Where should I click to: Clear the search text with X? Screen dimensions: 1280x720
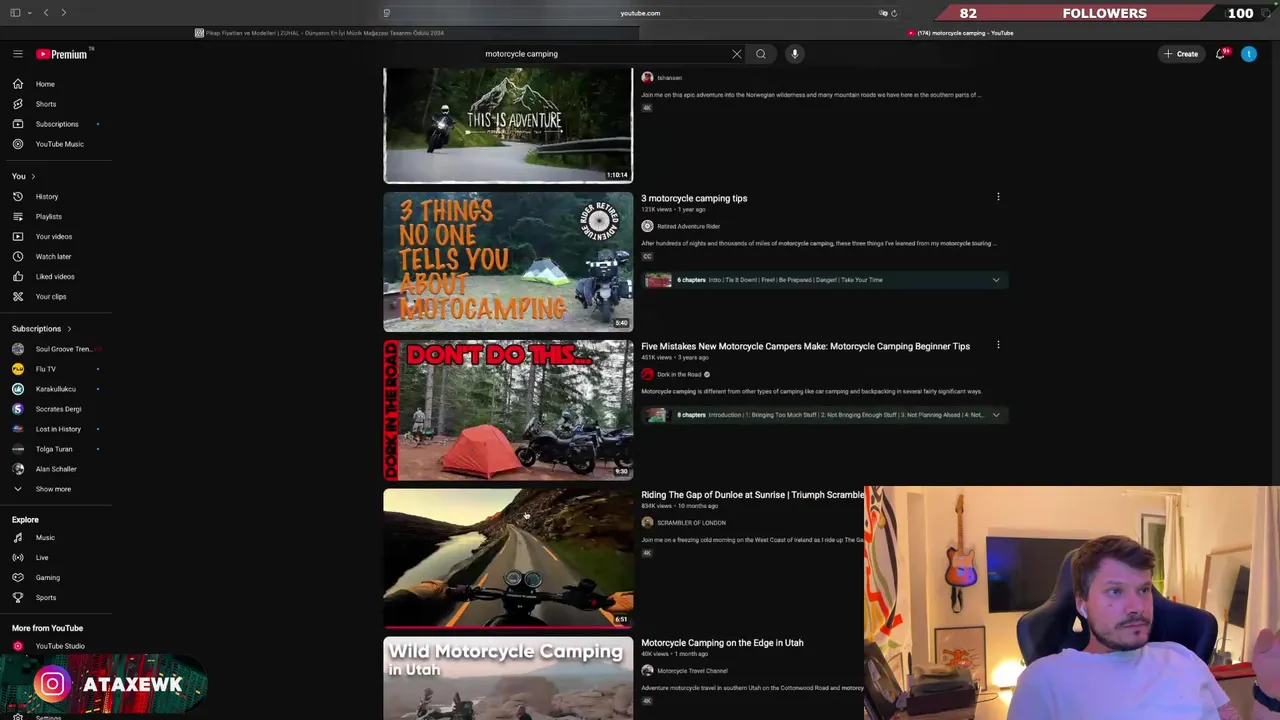(x=737, y=54)
